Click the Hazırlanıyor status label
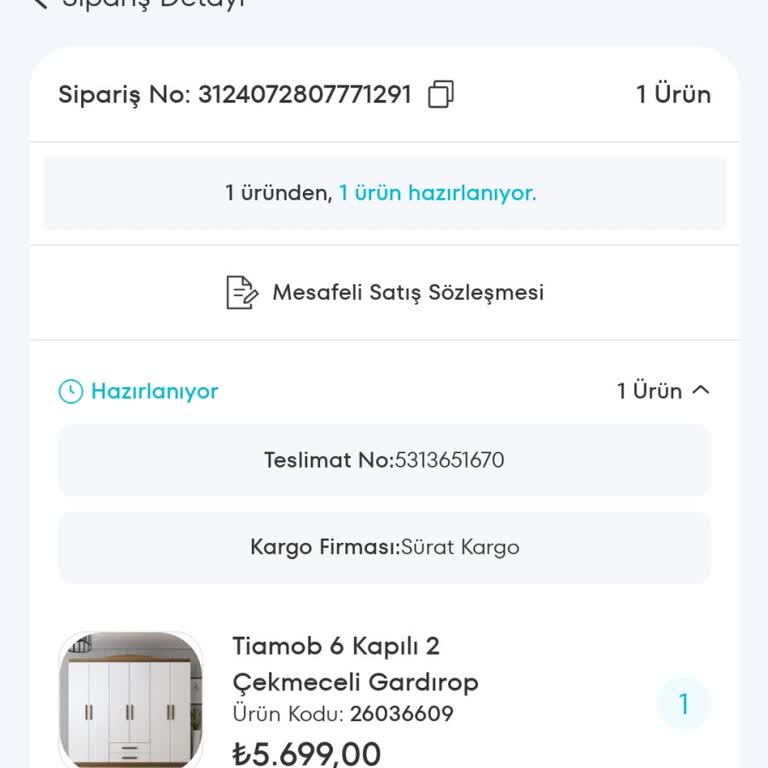 click(154, 391)
